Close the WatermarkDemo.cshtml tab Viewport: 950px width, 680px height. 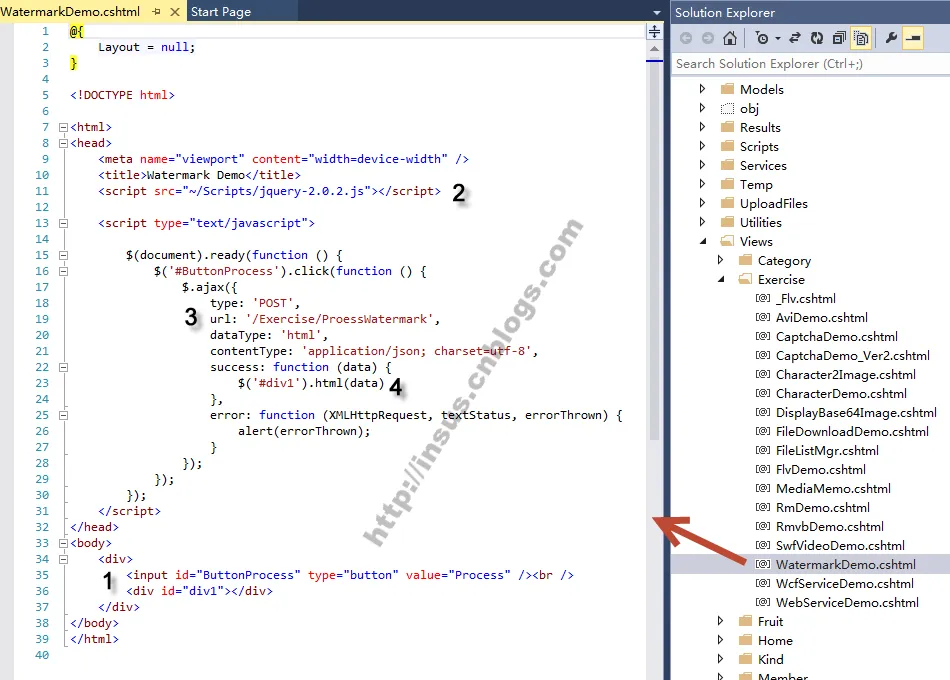pyautogui.click(x=174, y=12)
